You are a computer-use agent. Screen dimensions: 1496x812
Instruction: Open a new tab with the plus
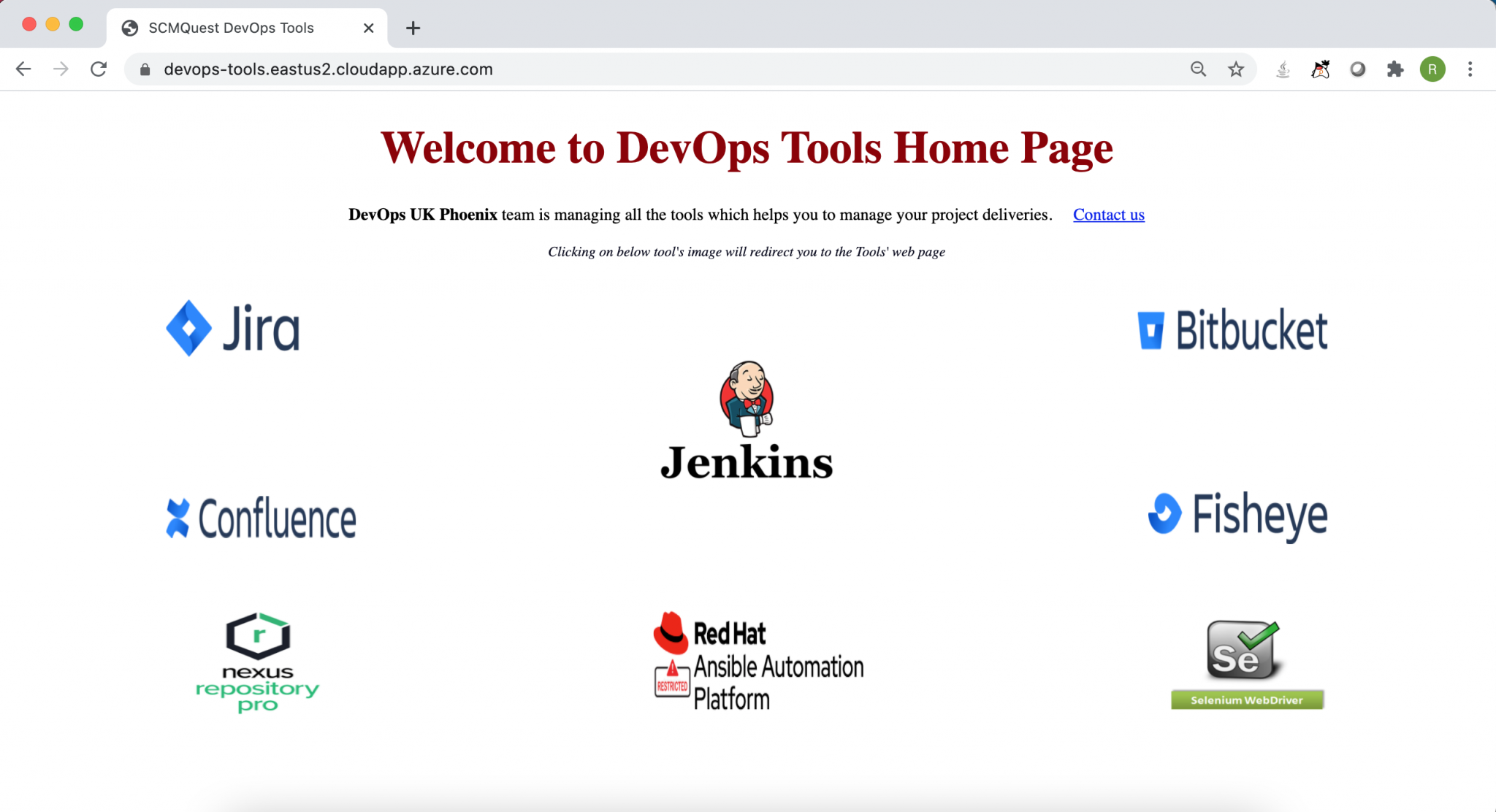coord(413,28)
